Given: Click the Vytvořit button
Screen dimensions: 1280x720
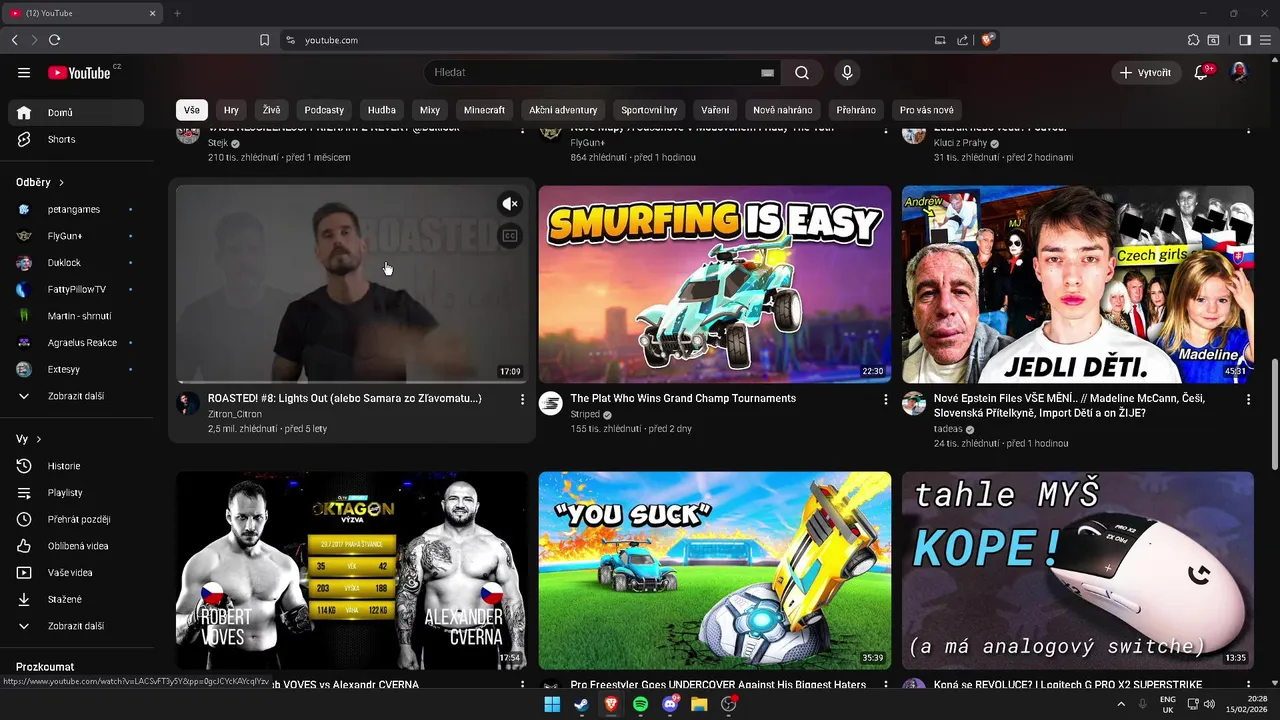Looking at the screenshot, I should [x=1146, y=72].
